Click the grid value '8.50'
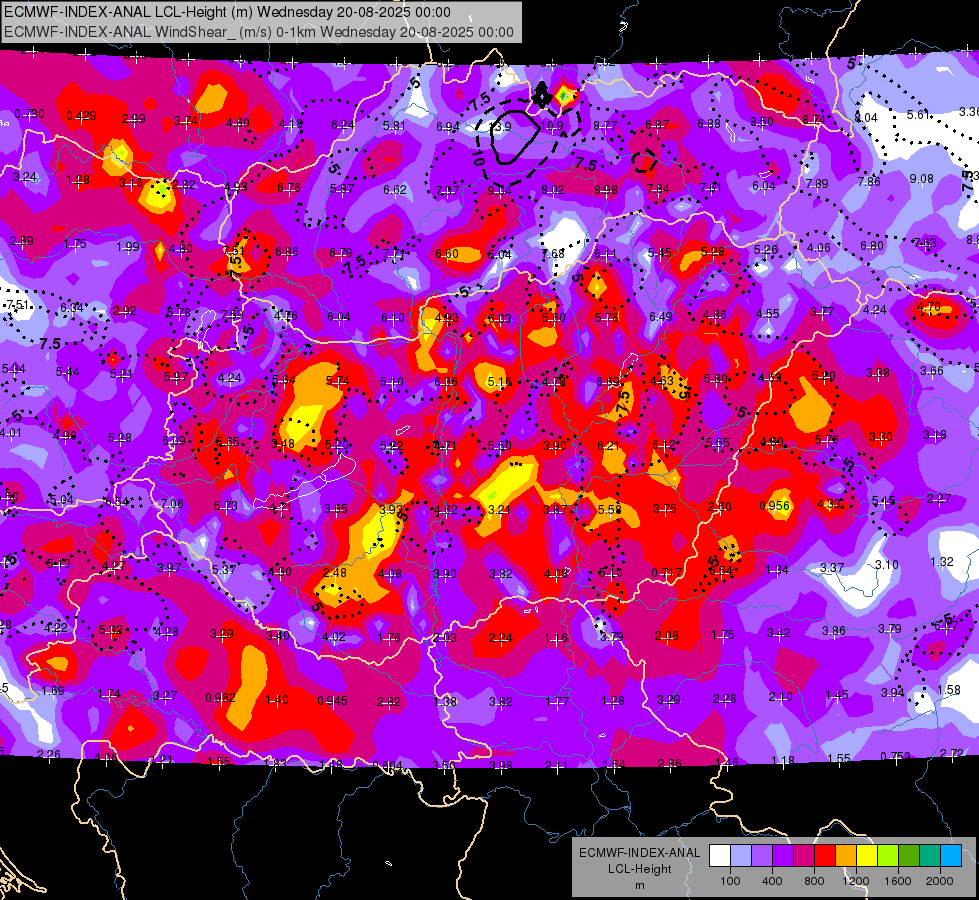The image size is (979, 900). coord(762,122)
